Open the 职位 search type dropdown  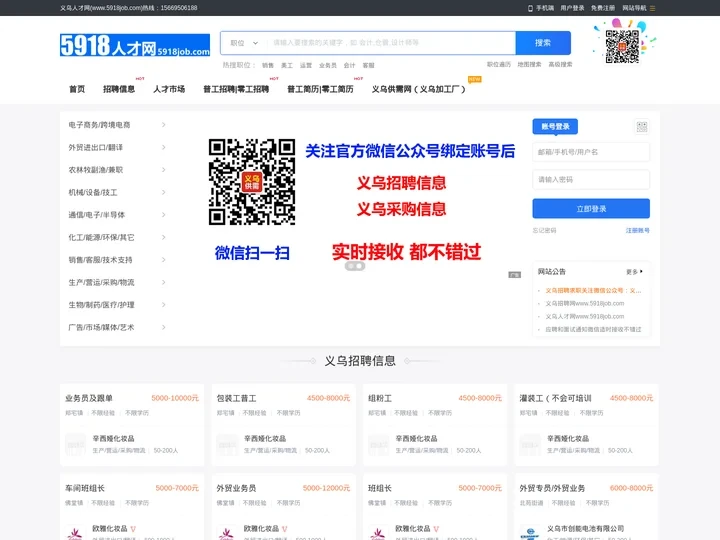[244, 43]
